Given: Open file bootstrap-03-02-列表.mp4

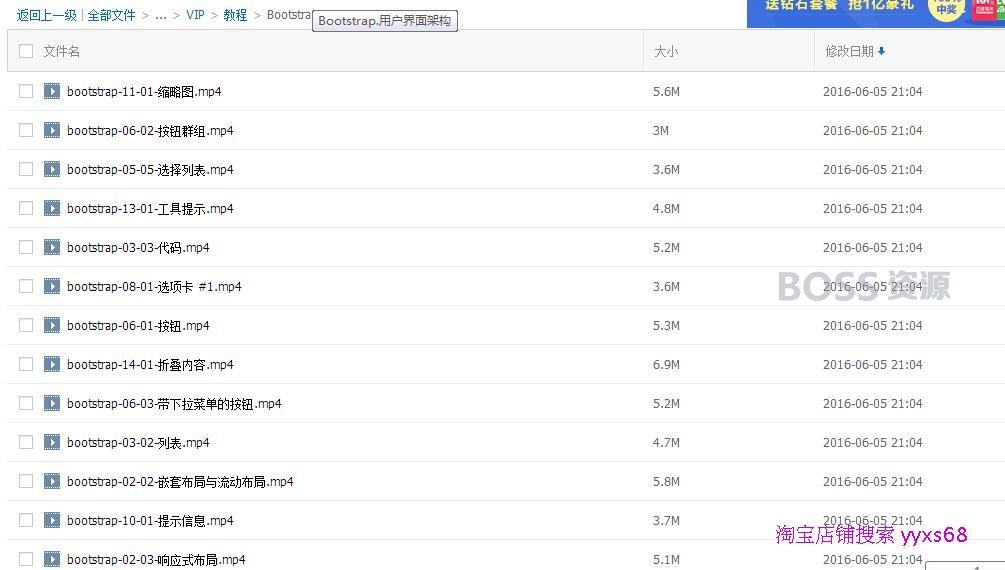Looking at the screenshot, I should [138, 443].
